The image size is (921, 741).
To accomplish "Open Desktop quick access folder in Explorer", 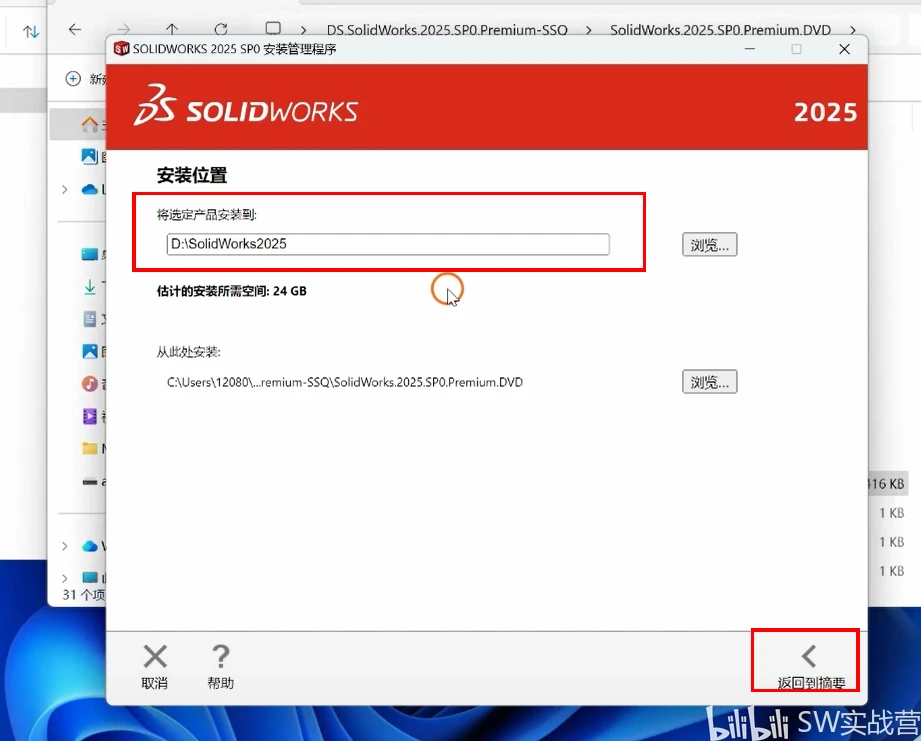I will pyautogui.click(x=90, y=254).
